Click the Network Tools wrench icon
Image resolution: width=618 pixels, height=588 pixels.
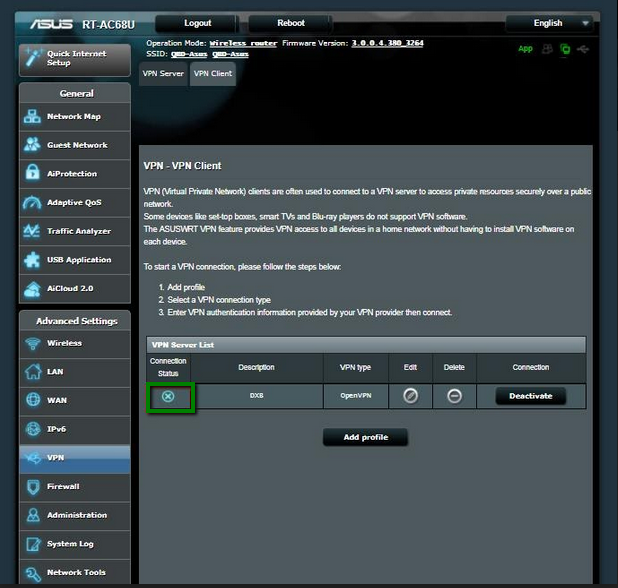pyautogui.click(x=33, y=573)
